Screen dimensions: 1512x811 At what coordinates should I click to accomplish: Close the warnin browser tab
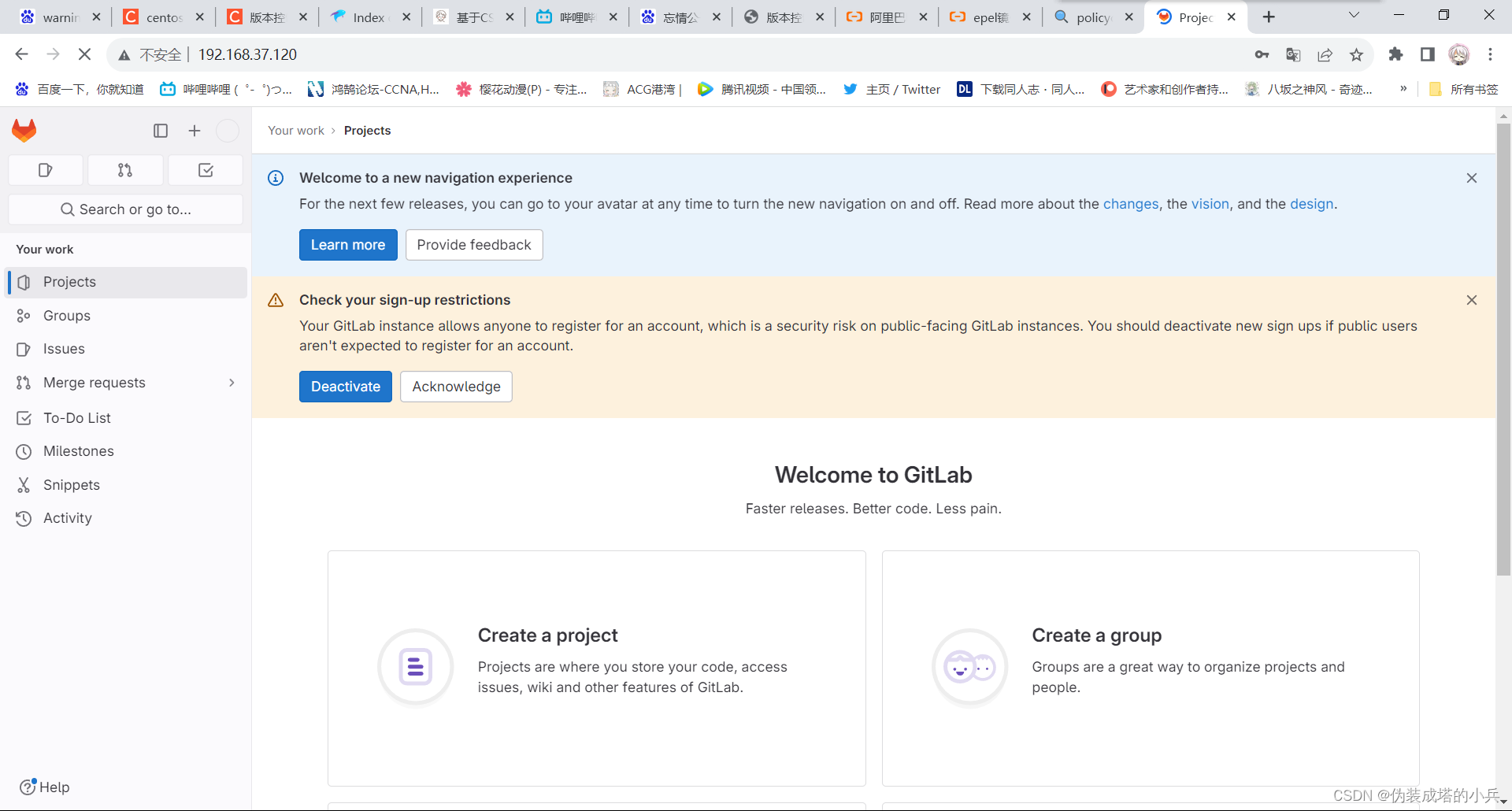pos(96,17)
